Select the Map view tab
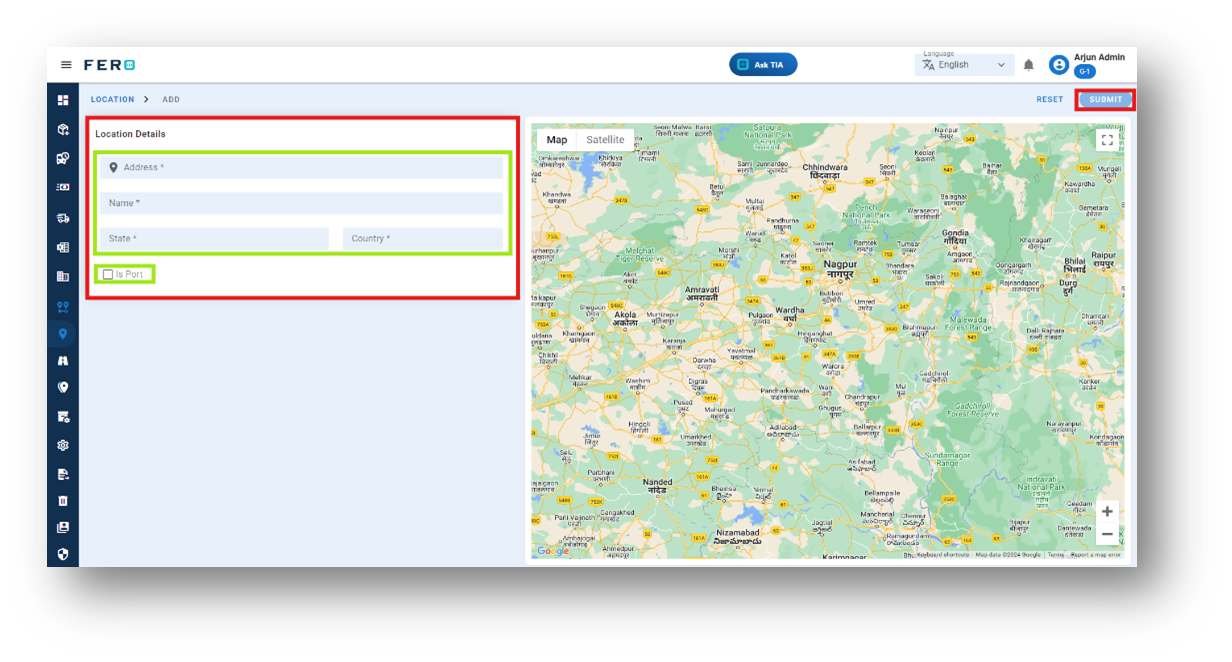This screenshot has width=1232, height=662. coord(557,140)
